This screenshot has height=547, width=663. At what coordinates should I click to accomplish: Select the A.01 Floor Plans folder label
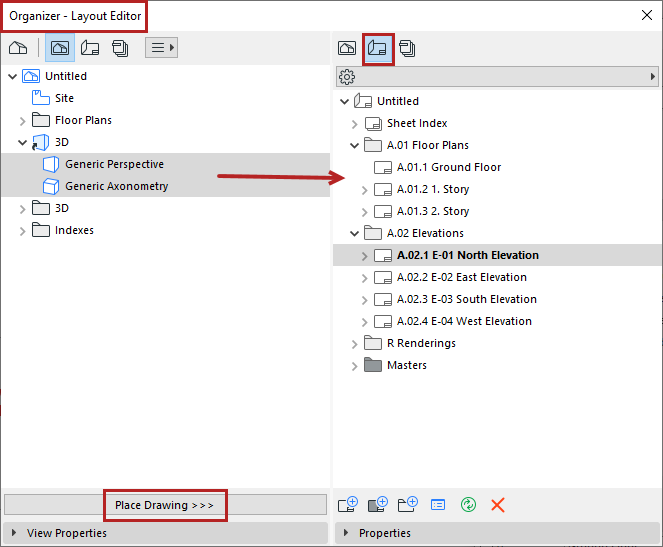point(428,145)
